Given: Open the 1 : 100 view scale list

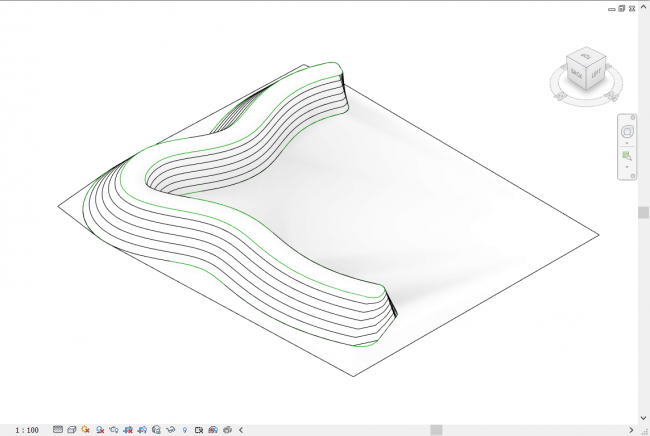Looking at the screenshot, I should pyautogui.click(x=27, y=429).
